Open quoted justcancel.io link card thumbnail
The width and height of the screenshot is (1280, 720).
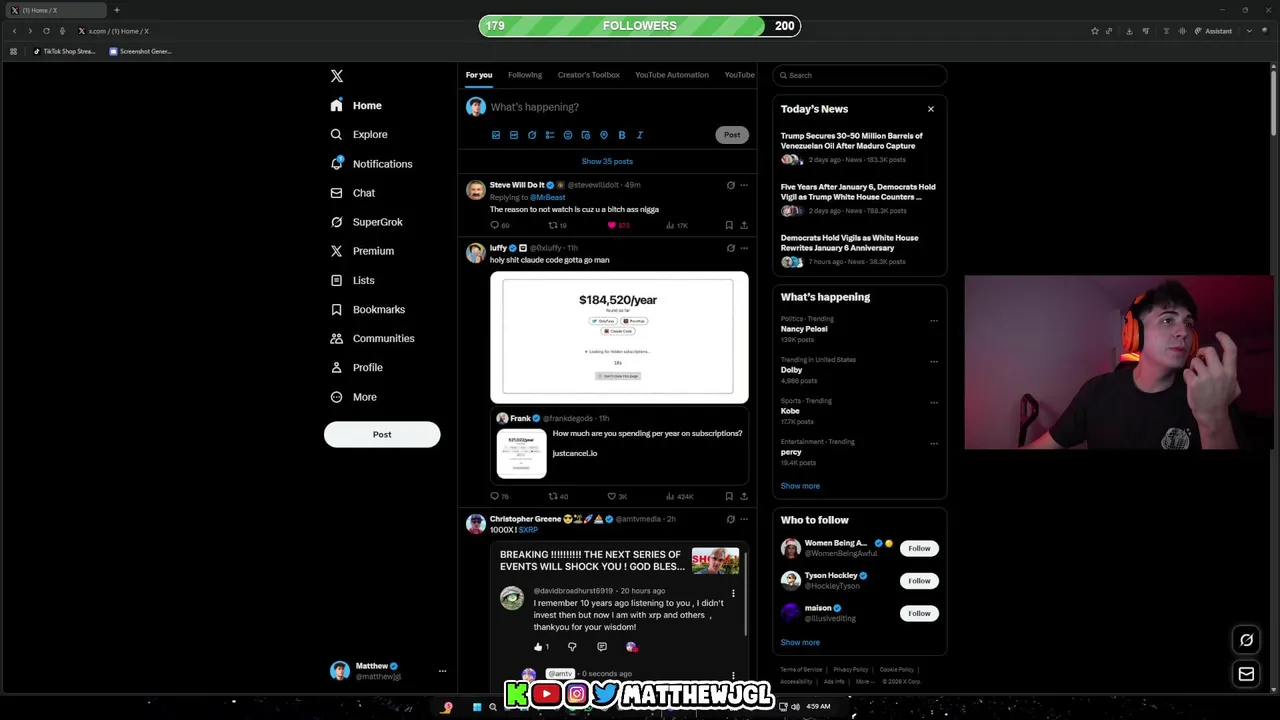522,454
